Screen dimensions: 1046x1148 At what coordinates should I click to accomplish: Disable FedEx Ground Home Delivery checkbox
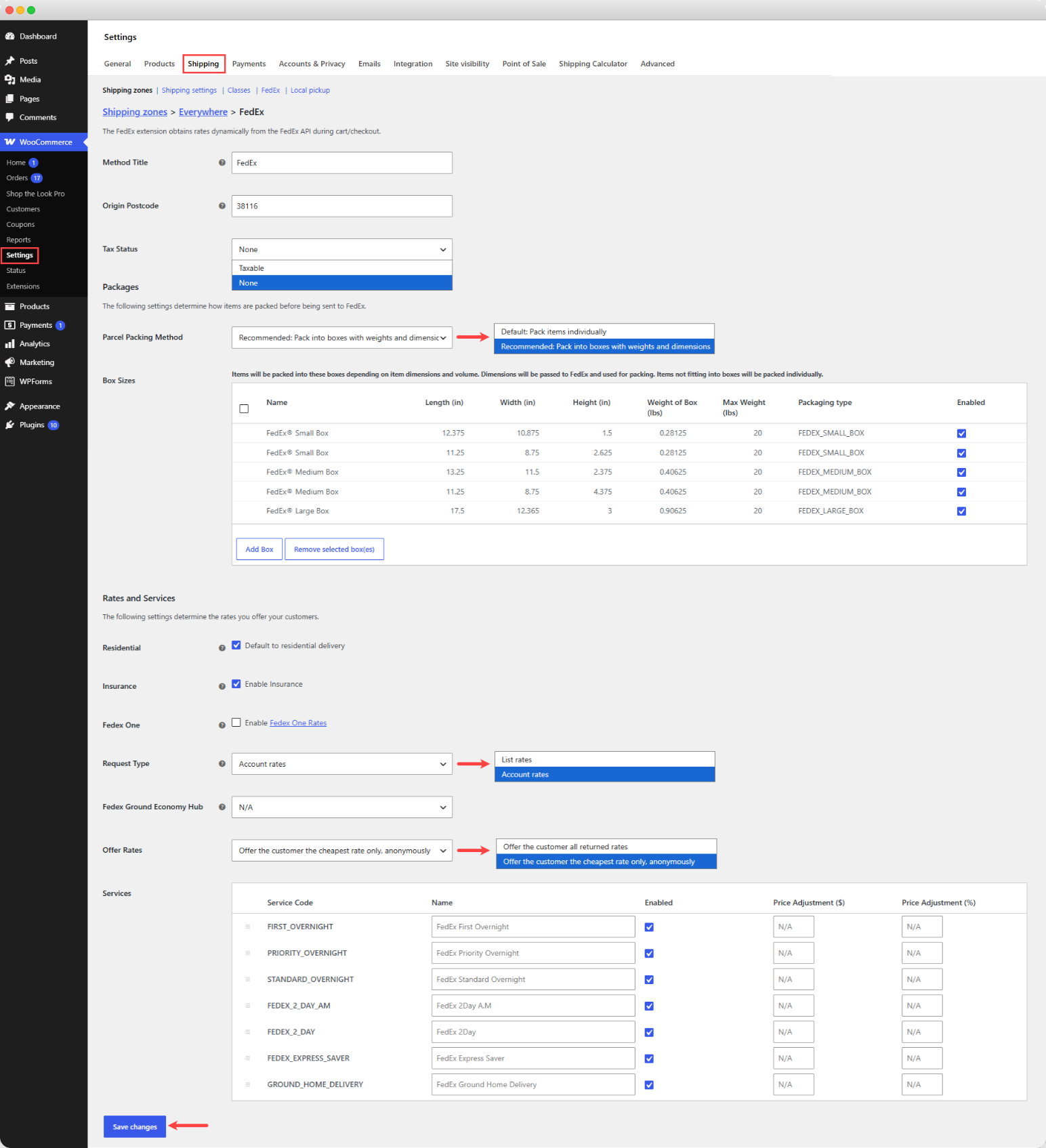point(649,1085)
